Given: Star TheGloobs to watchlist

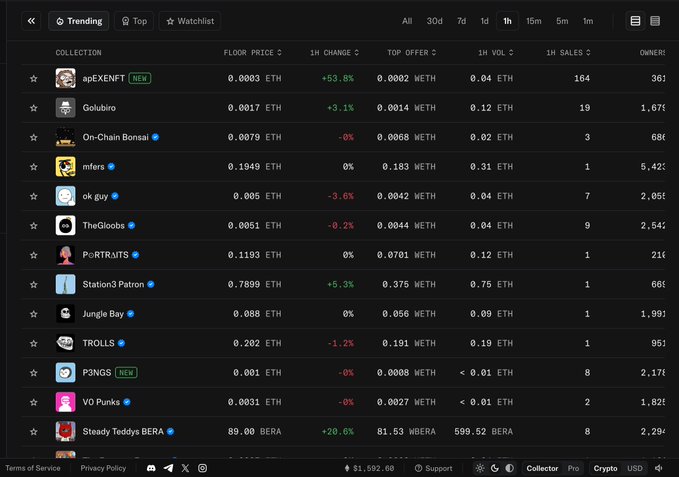Looking at the screenshot, I should 33,226.
